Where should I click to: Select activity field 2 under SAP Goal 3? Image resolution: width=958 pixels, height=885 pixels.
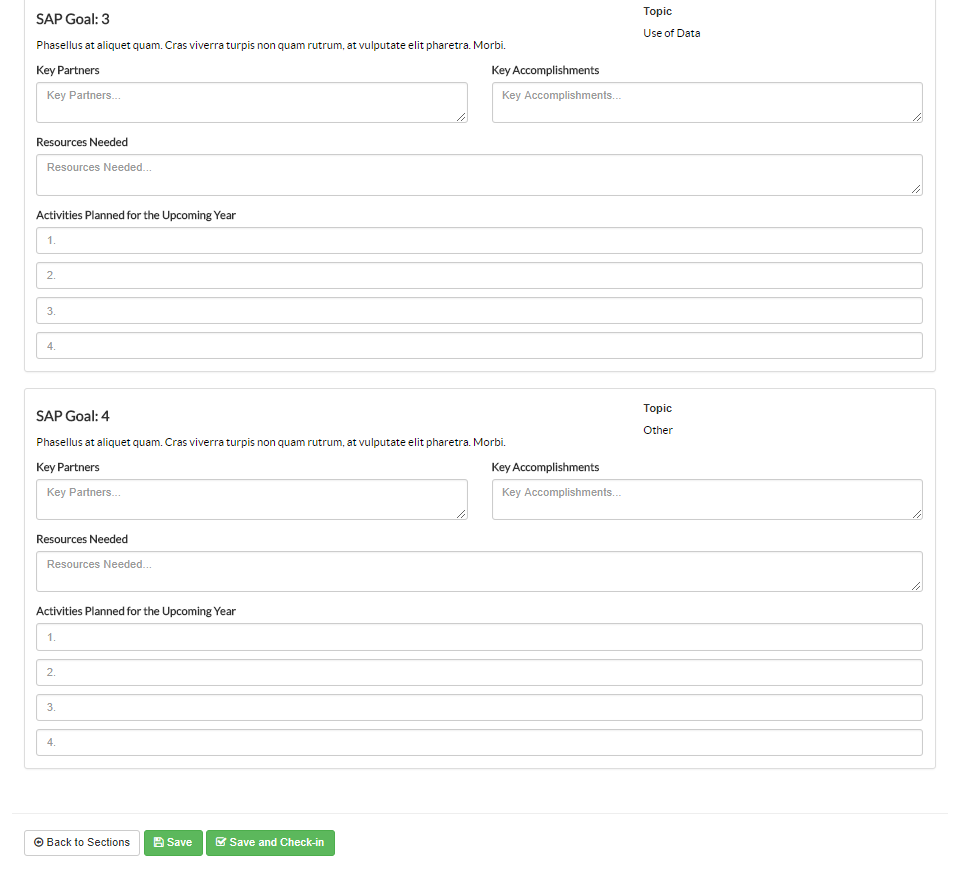(x=479, y=276)
